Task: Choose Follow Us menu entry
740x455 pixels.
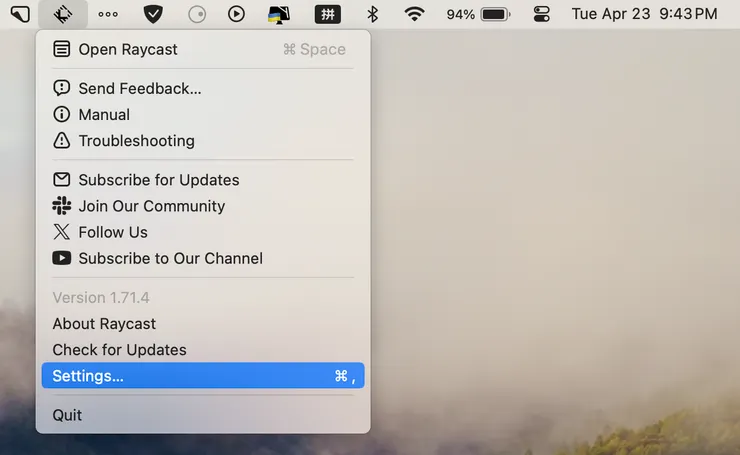Action: click(203, 232)
